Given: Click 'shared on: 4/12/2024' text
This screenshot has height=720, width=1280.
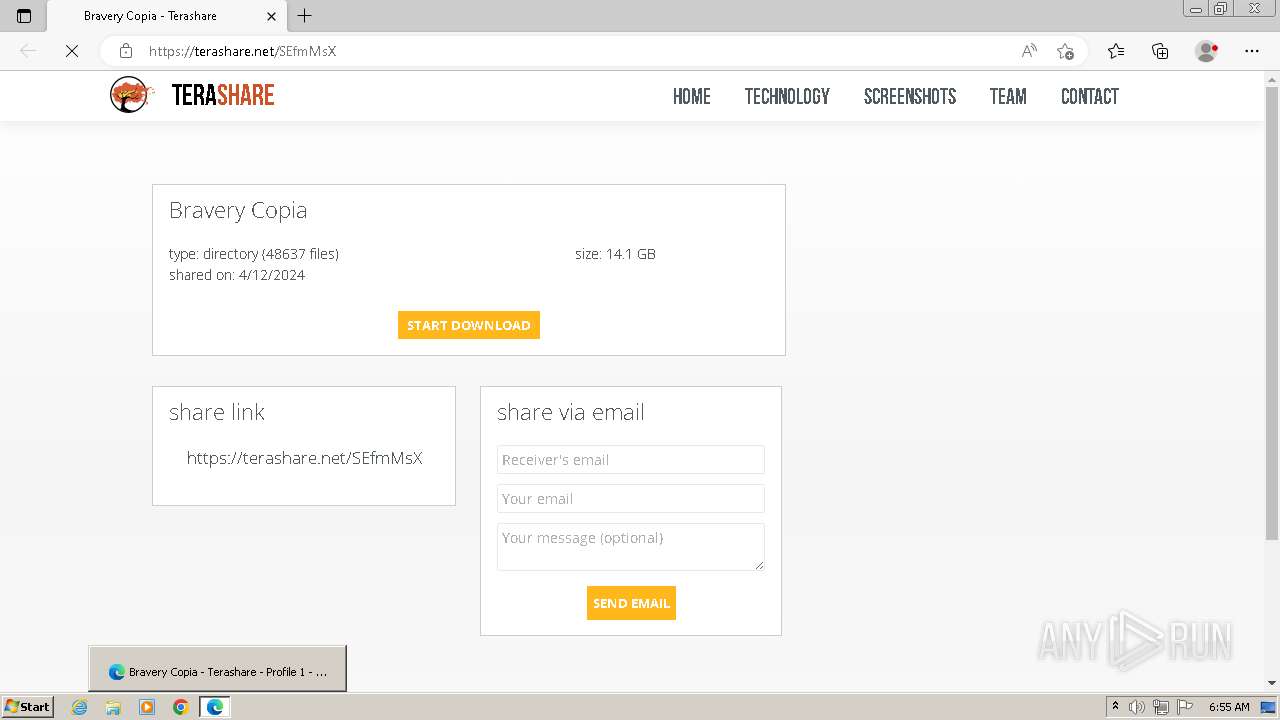Looking at the screenshot, I should click(x=237, y=275).
